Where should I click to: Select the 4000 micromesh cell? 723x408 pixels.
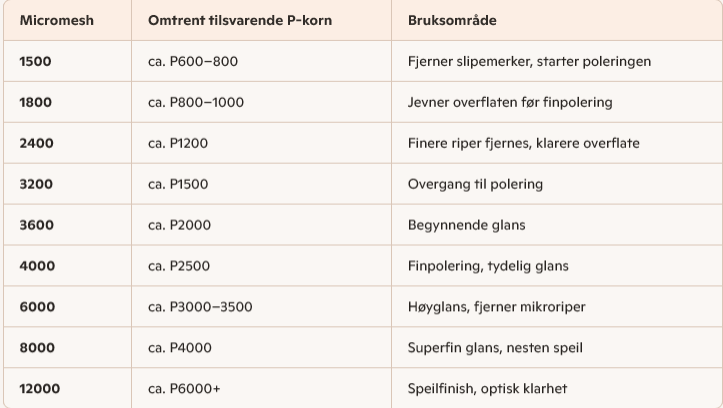(37, 266)
